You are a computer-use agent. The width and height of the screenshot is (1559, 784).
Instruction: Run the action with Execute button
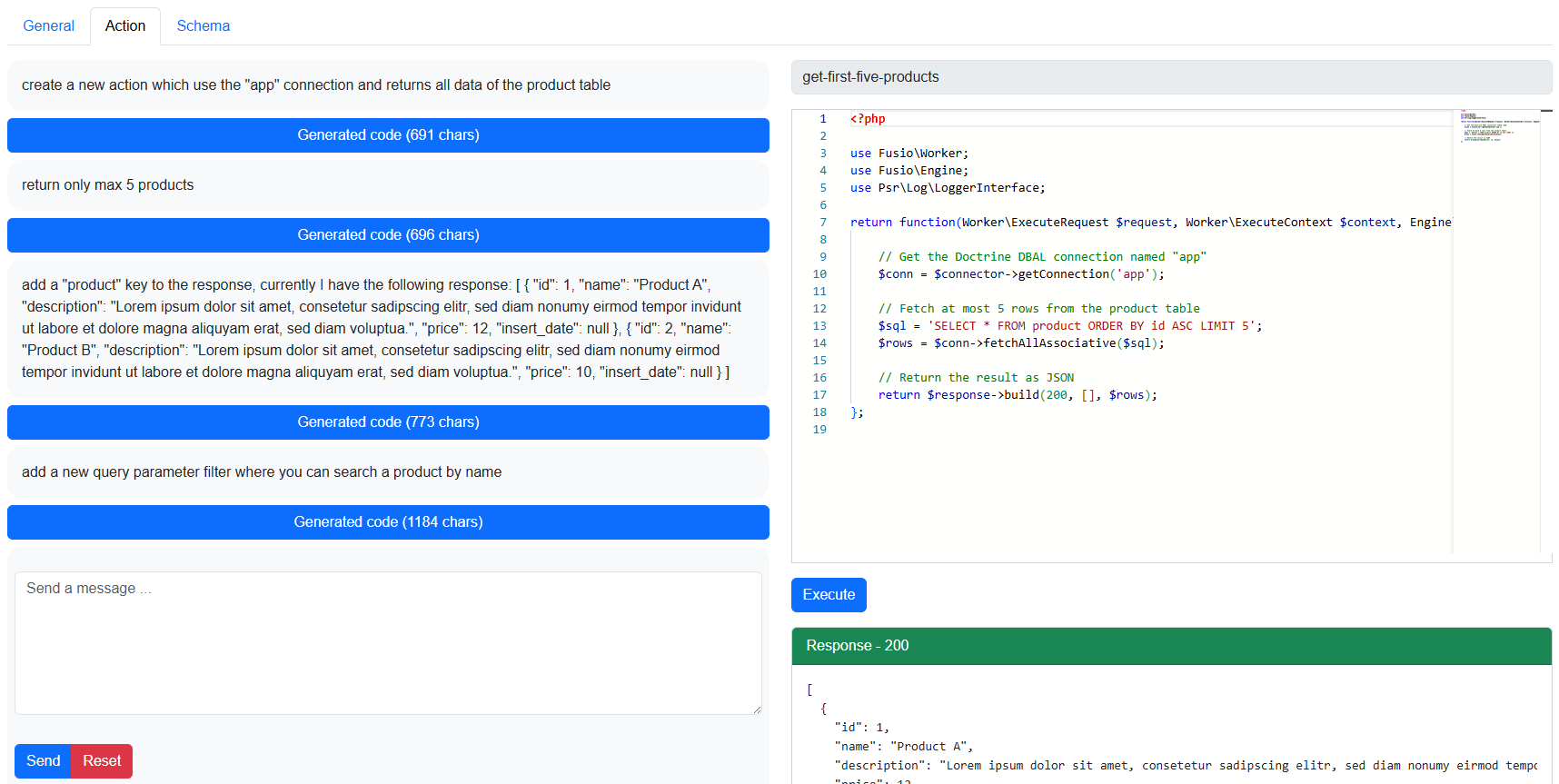(828, 595)
